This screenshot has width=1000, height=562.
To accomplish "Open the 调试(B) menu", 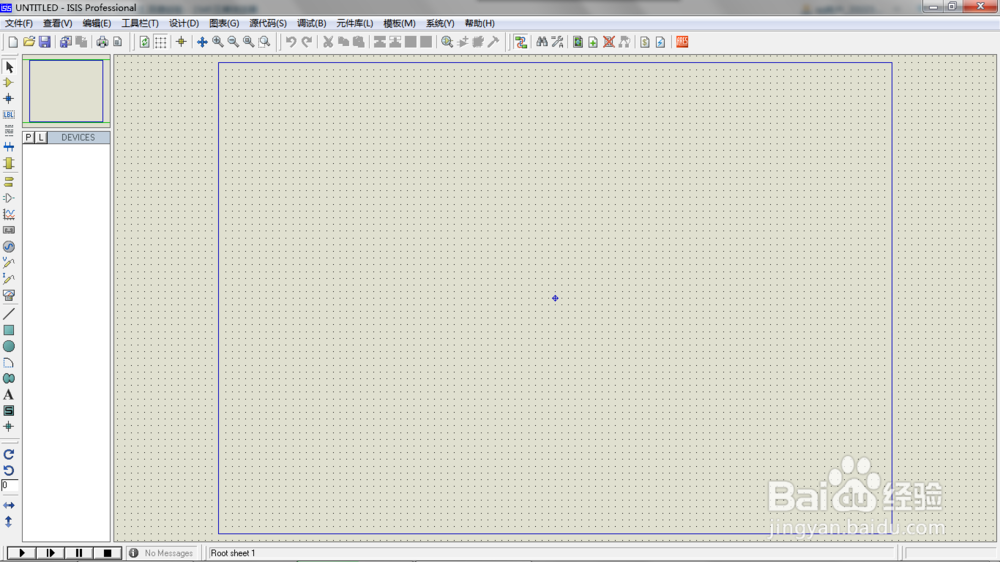I will pyautogui.click(x=311, y=23).
